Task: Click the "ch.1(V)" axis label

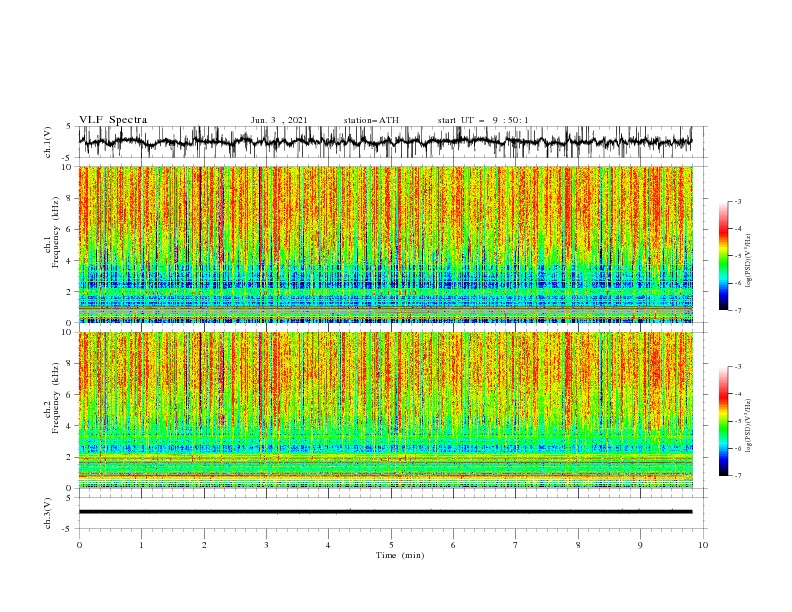Action: pos(48,142)
